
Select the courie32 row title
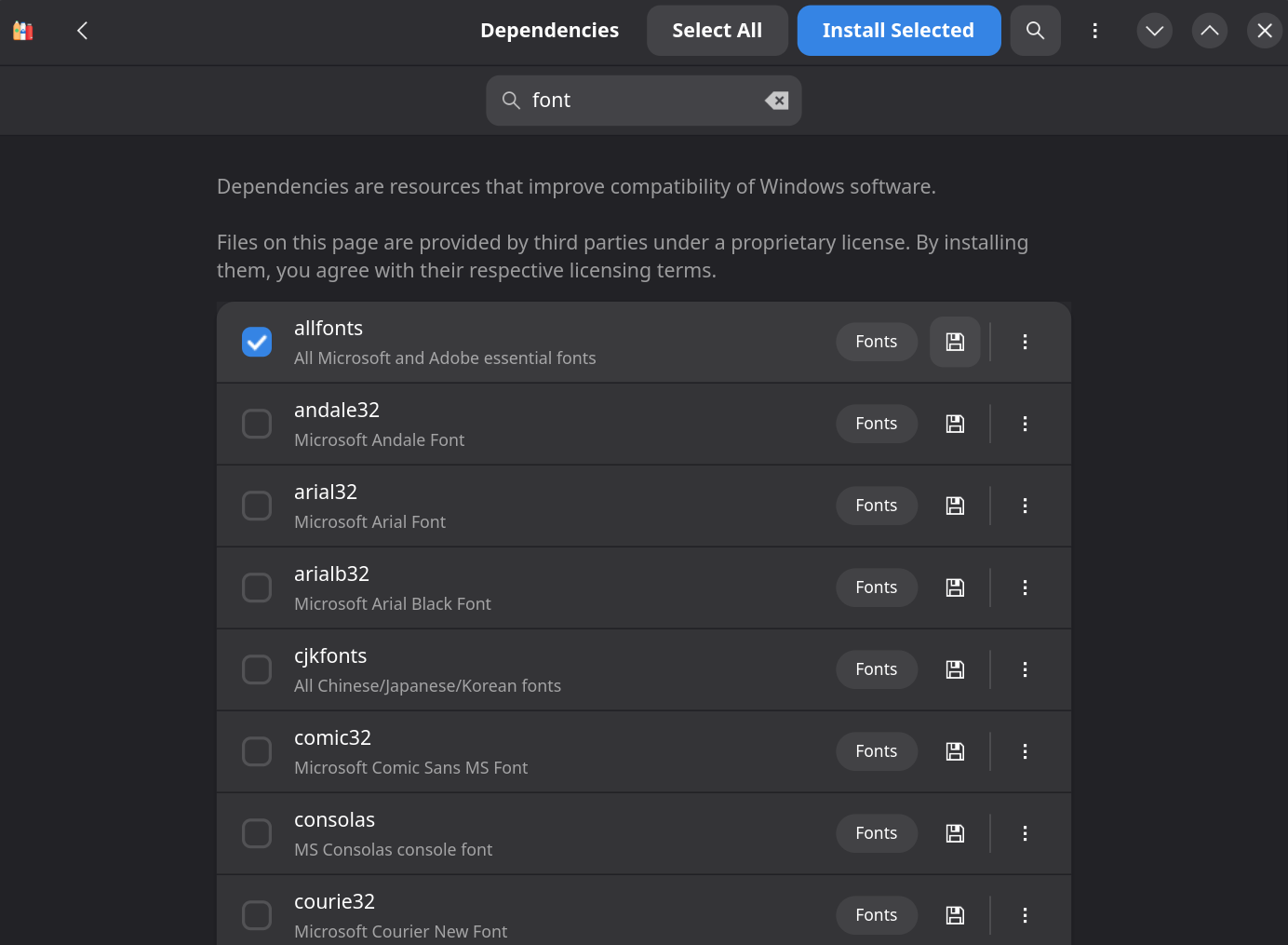pos(335,902)
